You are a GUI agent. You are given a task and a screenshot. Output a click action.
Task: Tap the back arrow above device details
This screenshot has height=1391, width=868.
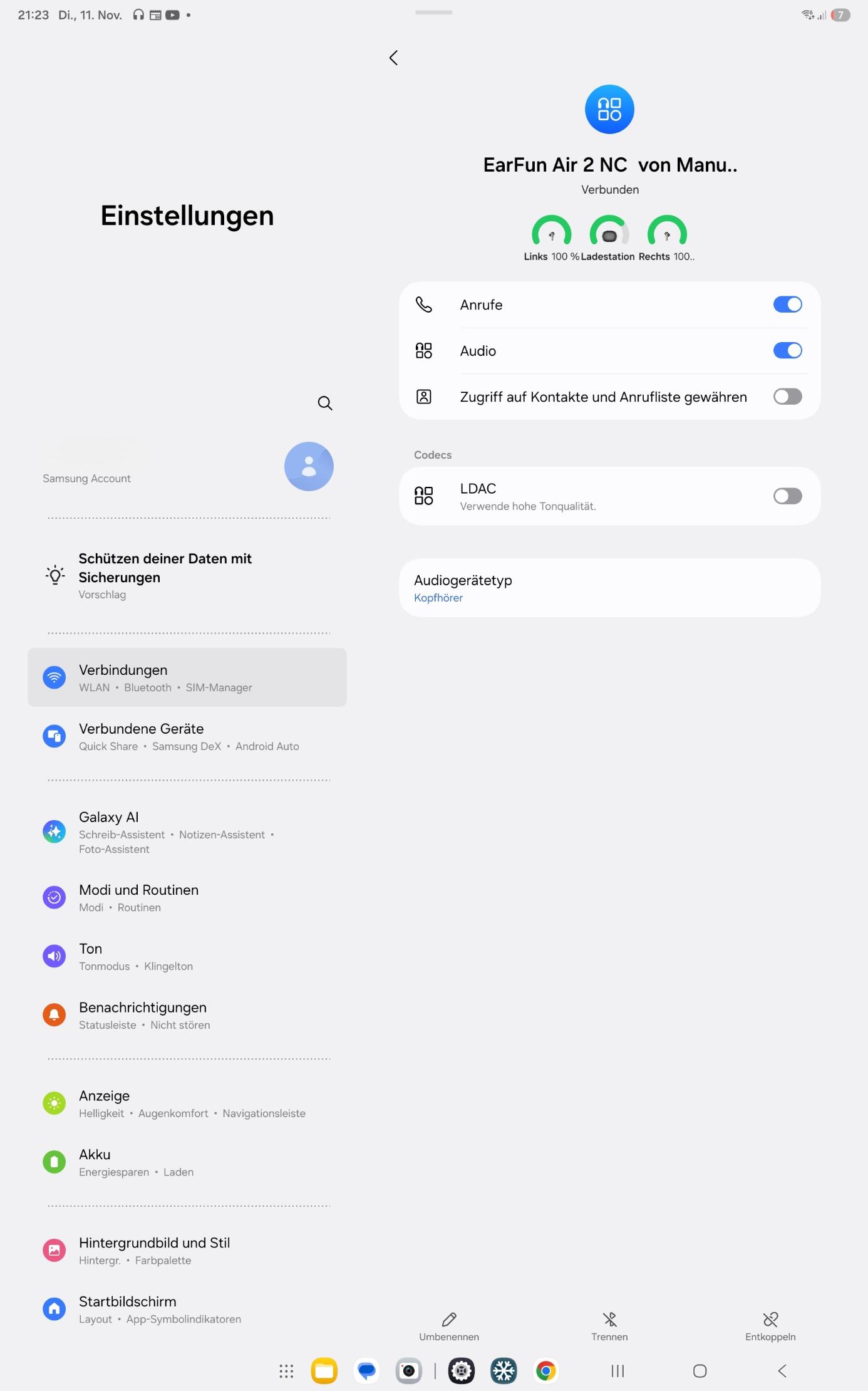point(393,58)
